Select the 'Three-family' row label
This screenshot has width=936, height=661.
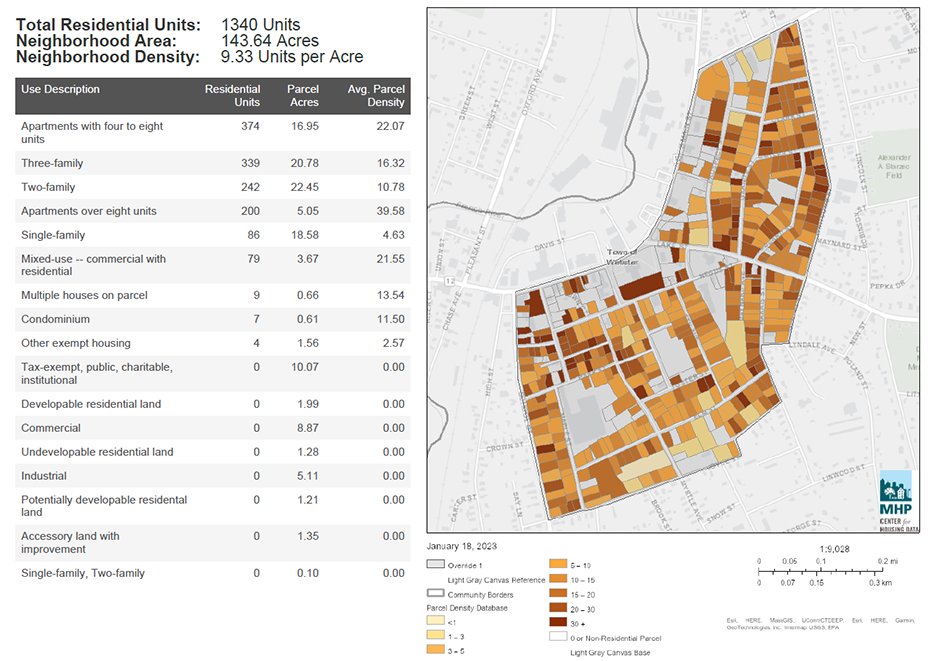click(x=52, y=163)
